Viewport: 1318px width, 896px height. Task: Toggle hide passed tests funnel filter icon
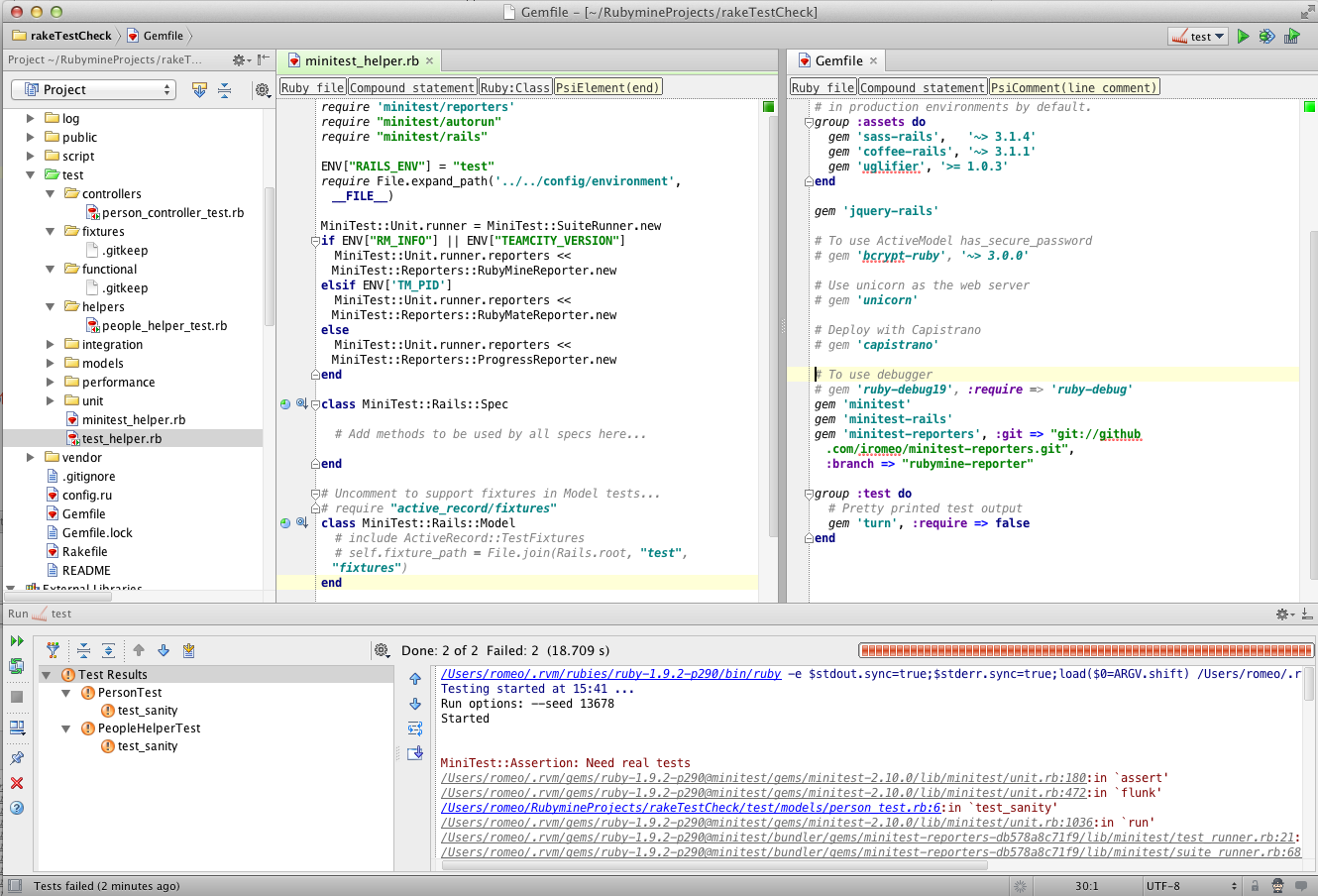53,650
